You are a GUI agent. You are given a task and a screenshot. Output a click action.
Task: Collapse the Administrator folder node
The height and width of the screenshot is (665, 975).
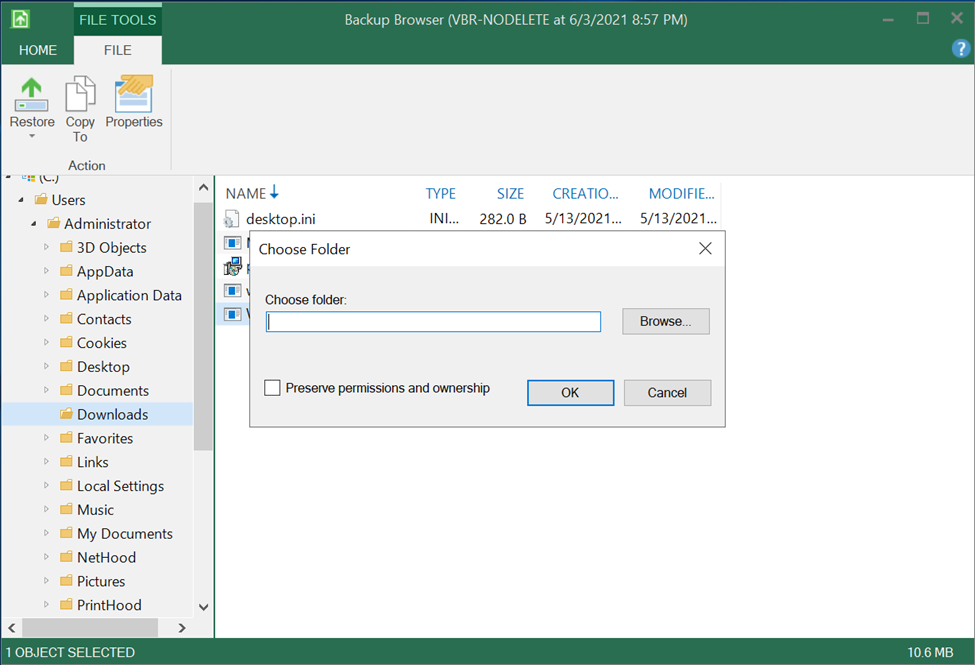[33, 224]
